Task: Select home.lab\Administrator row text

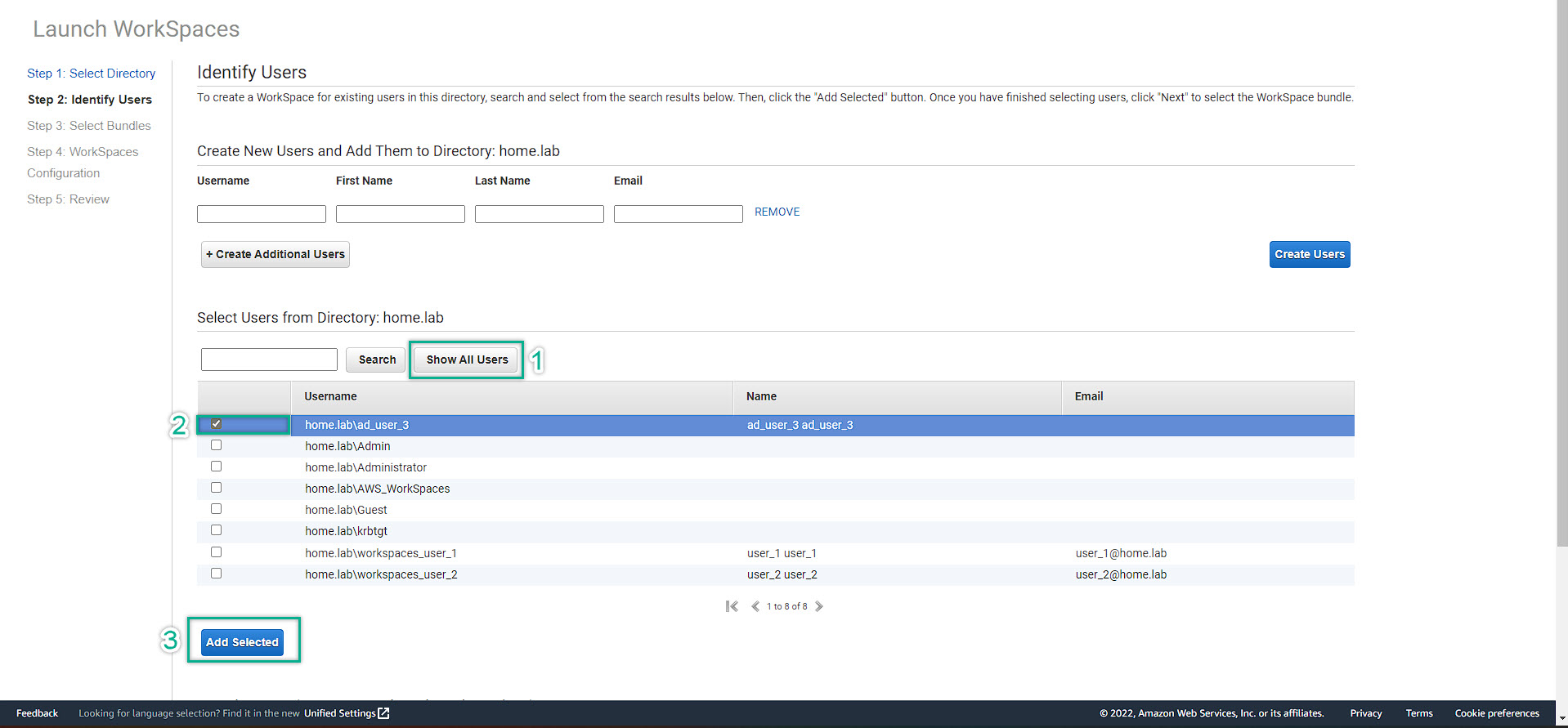Action: click(x=365, y=467)
